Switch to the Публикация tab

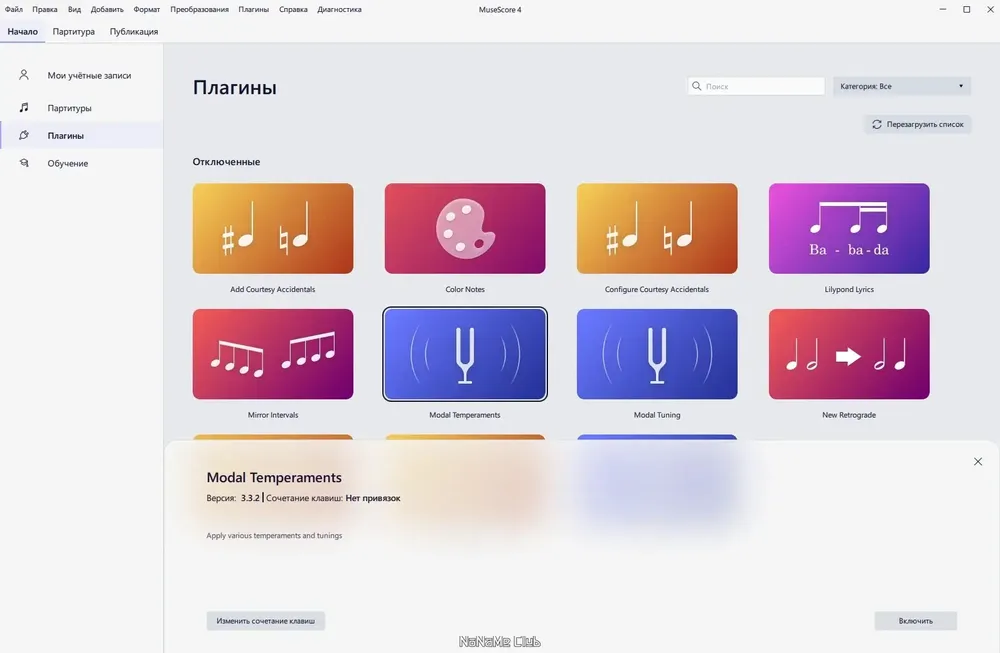point(134,31)
